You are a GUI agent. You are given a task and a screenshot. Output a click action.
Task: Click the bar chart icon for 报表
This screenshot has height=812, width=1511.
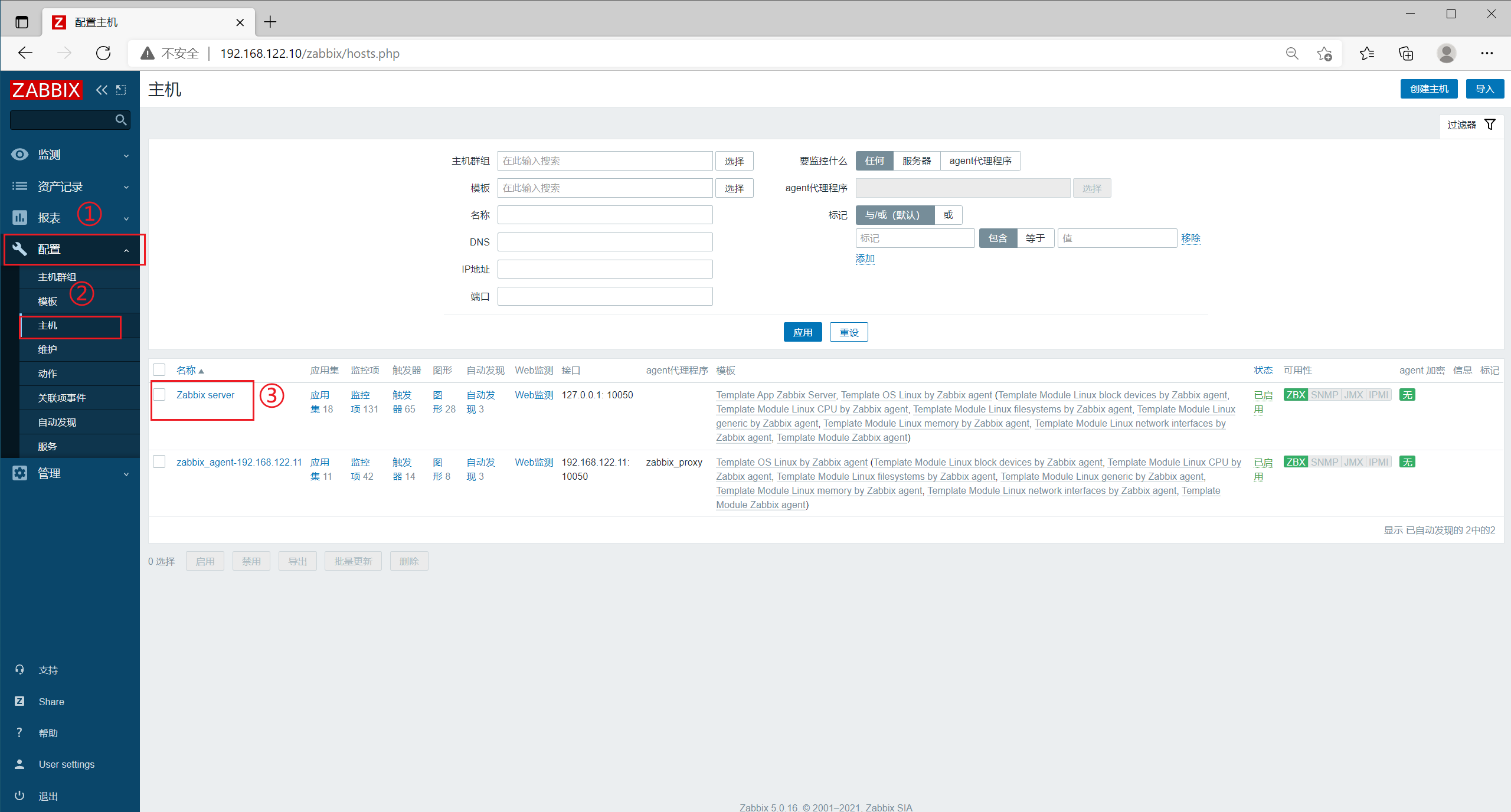click(19, 218)
